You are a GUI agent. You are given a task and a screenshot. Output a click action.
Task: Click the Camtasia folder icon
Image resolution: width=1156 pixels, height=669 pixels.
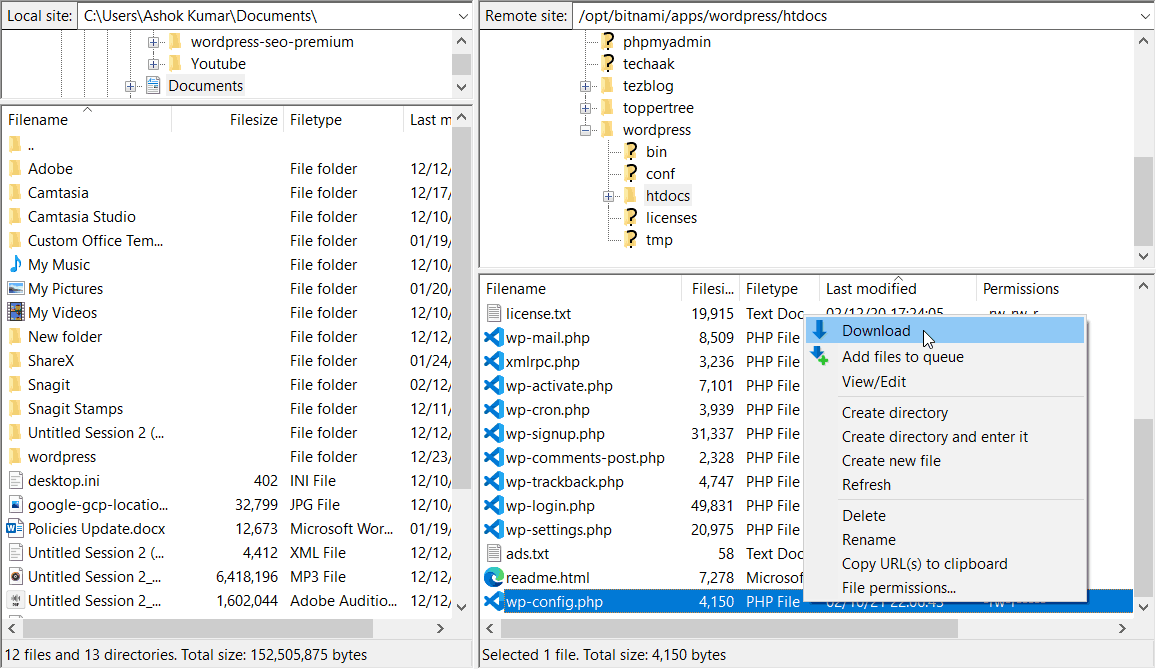[x=15, y=193]
